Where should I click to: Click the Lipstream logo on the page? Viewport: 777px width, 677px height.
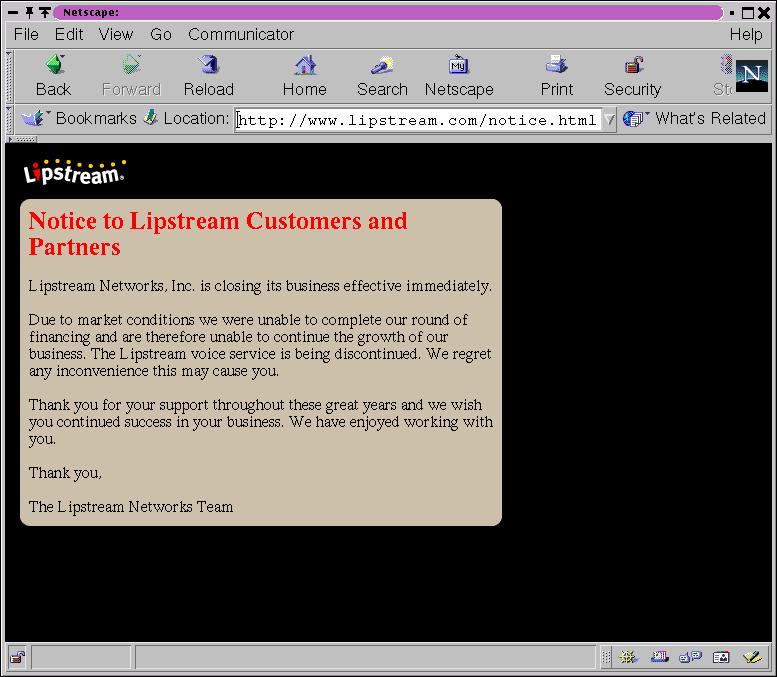[74, 172]
